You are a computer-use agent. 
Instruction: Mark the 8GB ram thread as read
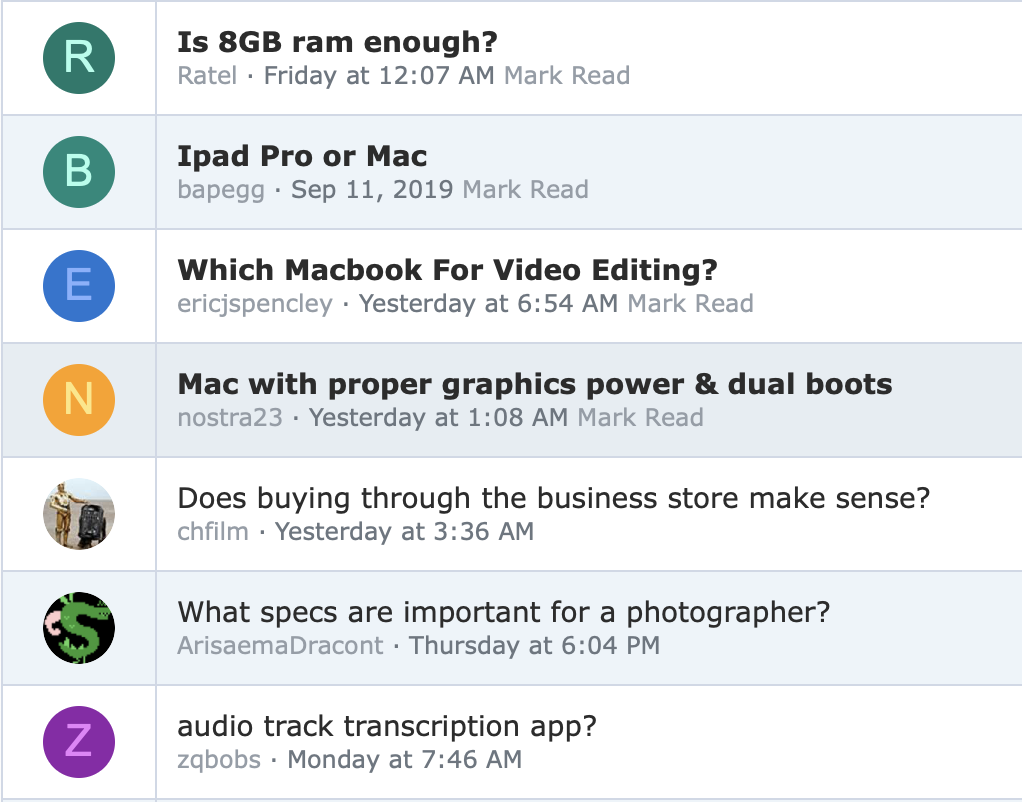tap(567, 76)
